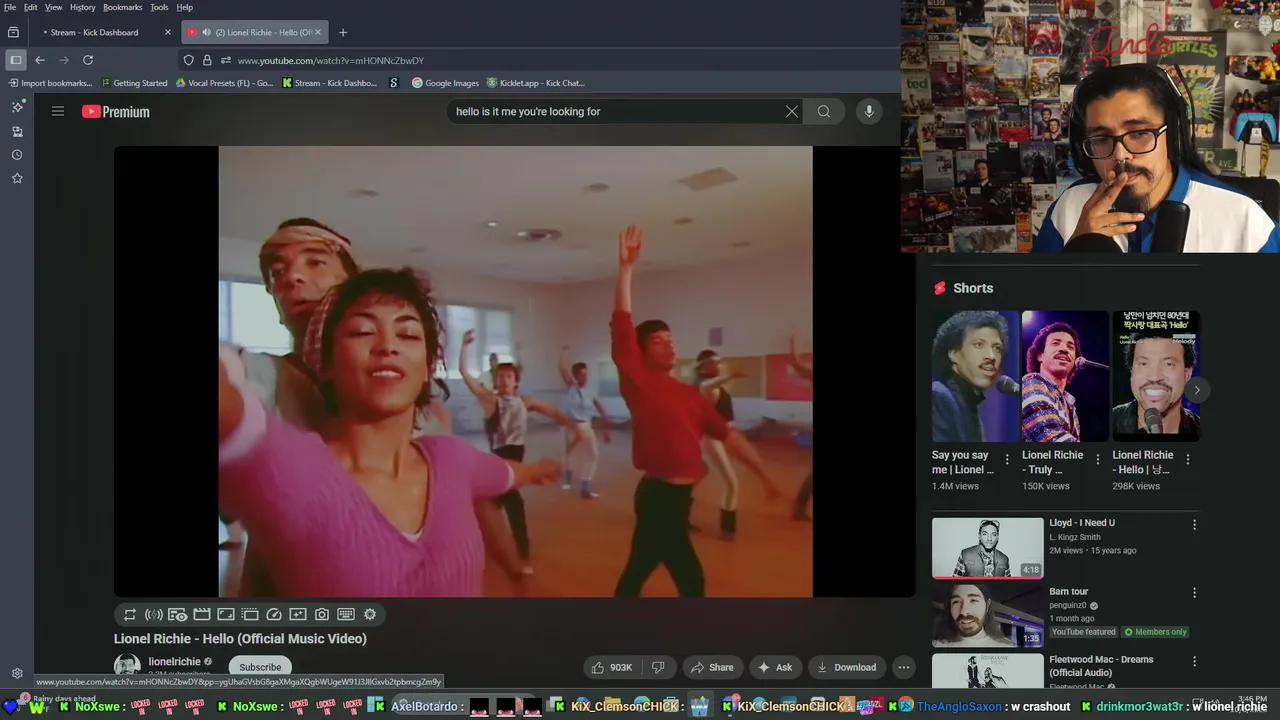This screenshot has height=720, width=1280.
Task: Download the video
Action: point(846,667)
